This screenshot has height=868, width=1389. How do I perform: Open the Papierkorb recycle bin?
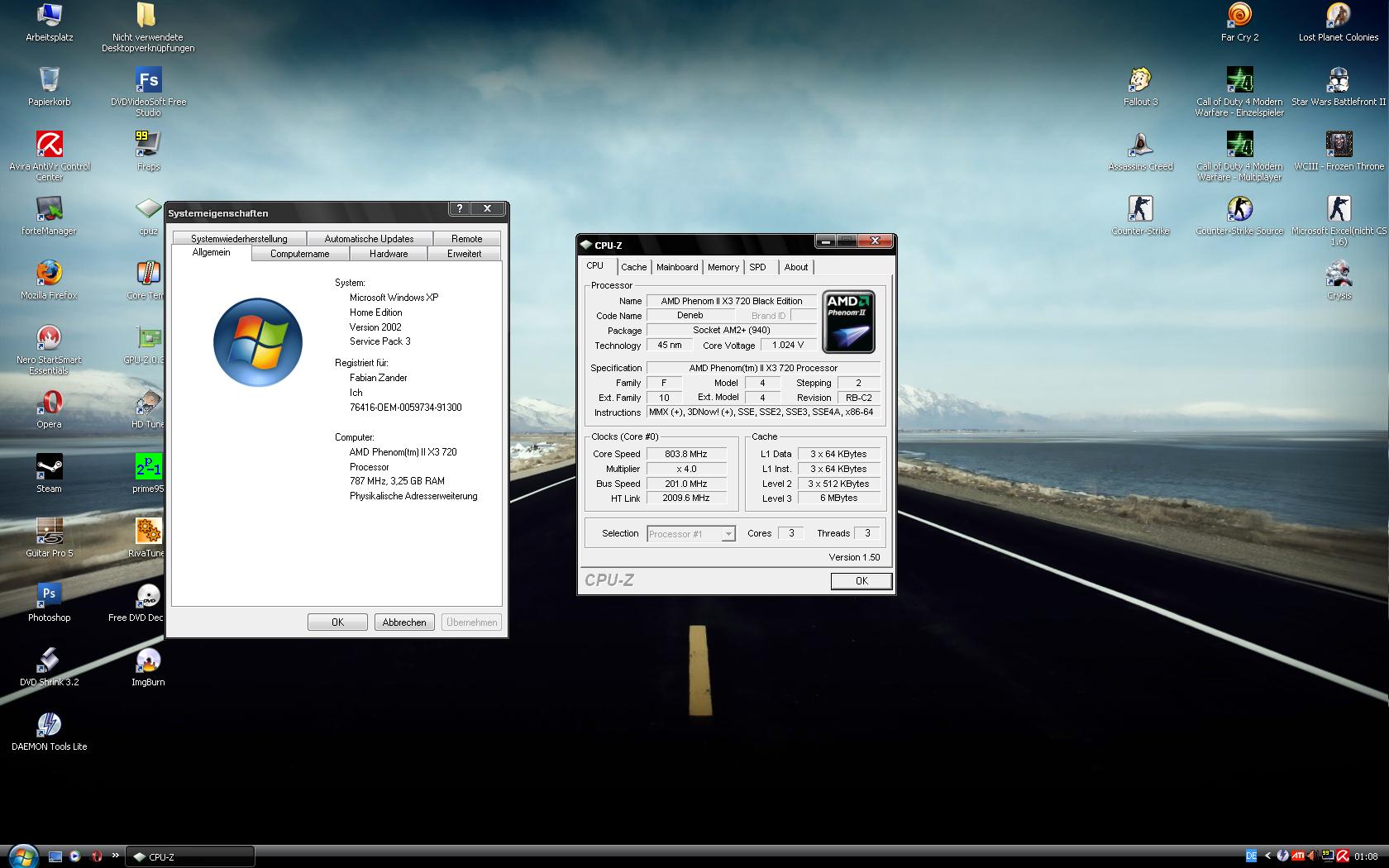tap(50, 87)
